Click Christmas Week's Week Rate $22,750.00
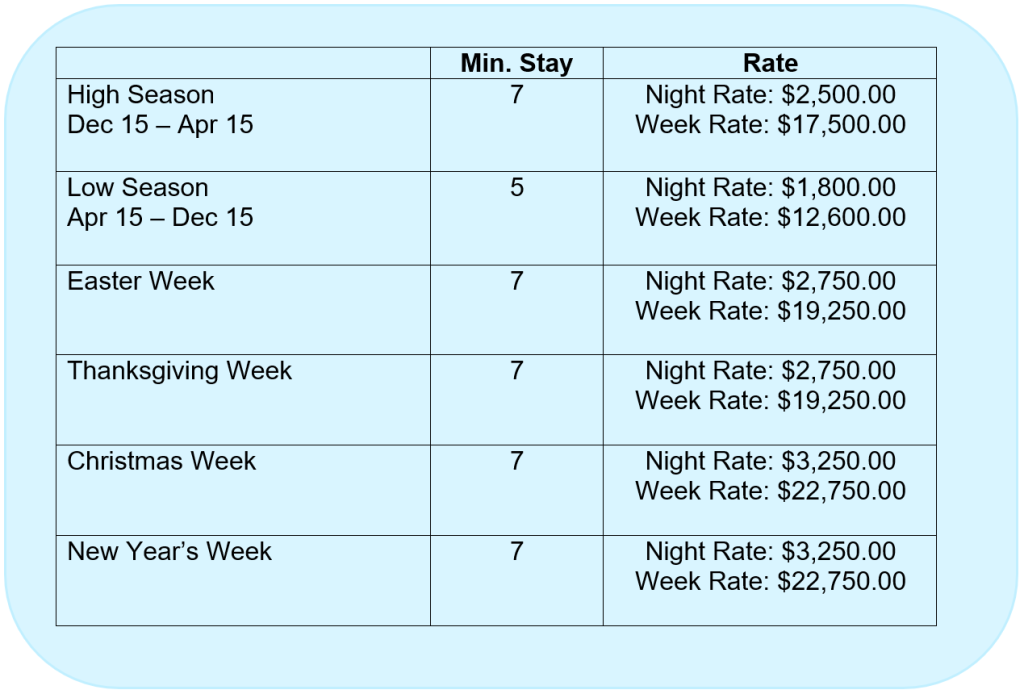 click(771, 491)
